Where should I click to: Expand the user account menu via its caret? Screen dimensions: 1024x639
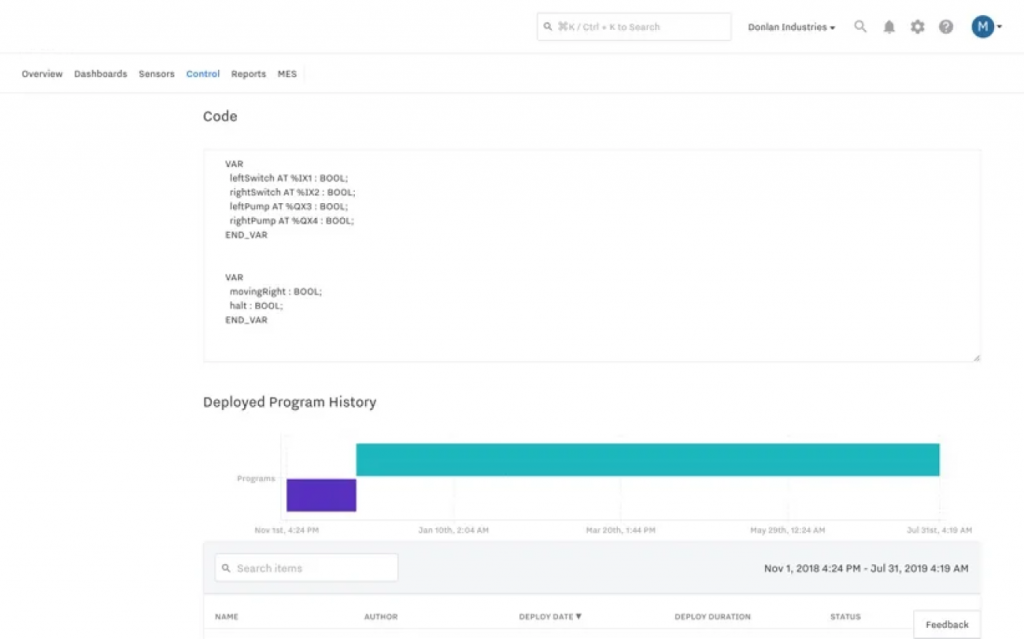point(997,27)
